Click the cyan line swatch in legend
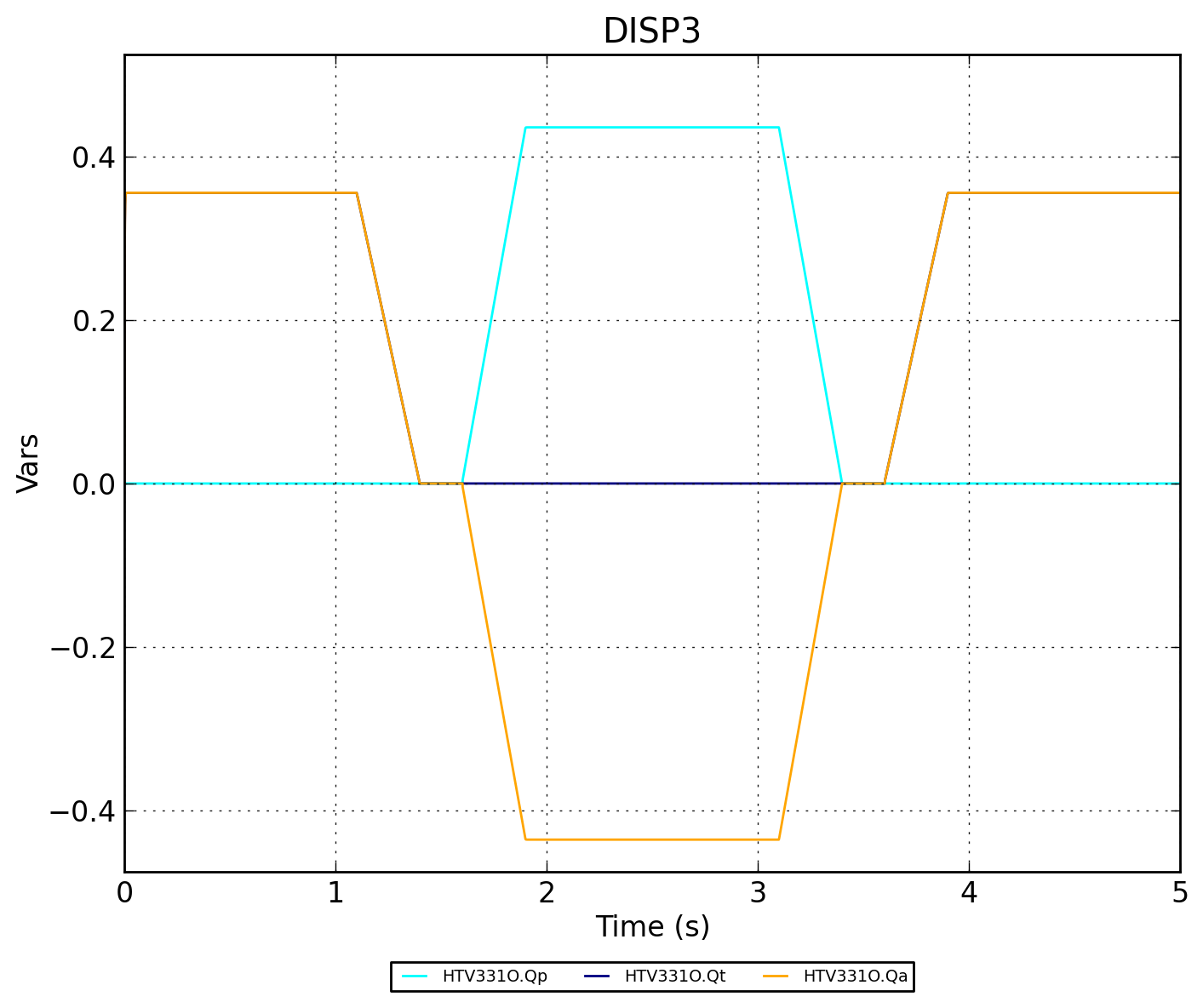Viewport: 1203px width, 1008px height. coord(415,976)
